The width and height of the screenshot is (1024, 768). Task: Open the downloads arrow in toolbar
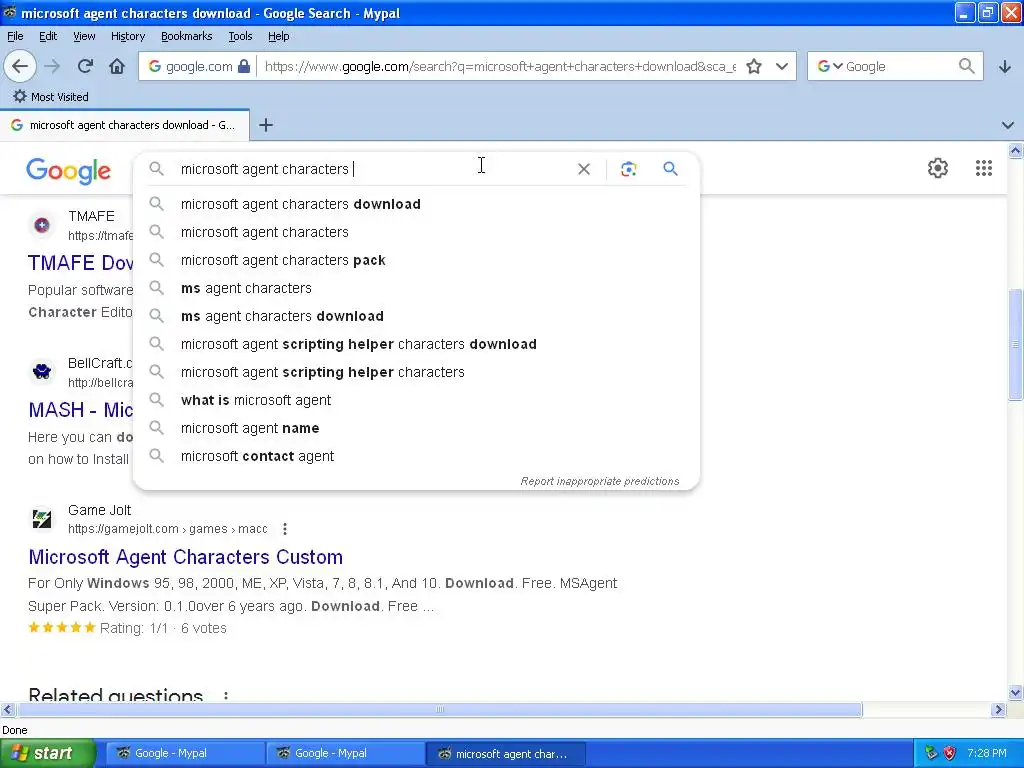(1004, 67)
